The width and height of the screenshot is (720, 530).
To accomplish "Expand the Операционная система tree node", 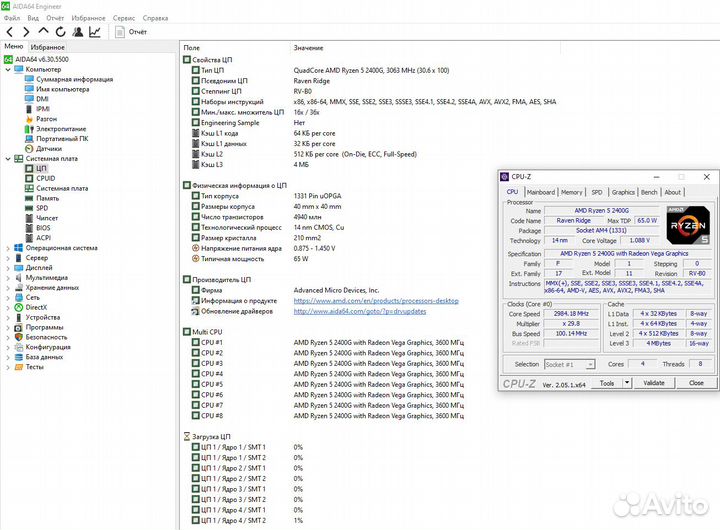I will [x=8, y=248].
